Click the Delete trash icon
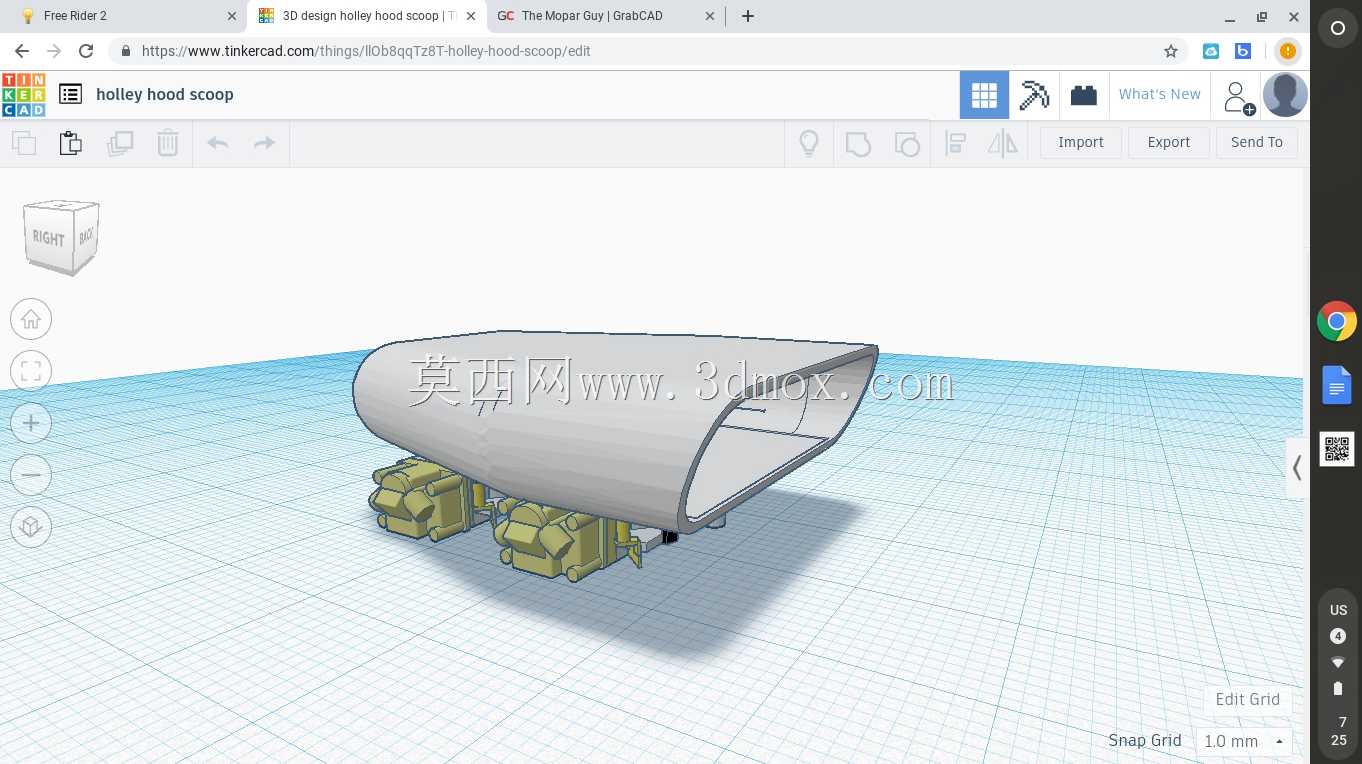This screenshot has width=1362, height=764. [168, 143]
